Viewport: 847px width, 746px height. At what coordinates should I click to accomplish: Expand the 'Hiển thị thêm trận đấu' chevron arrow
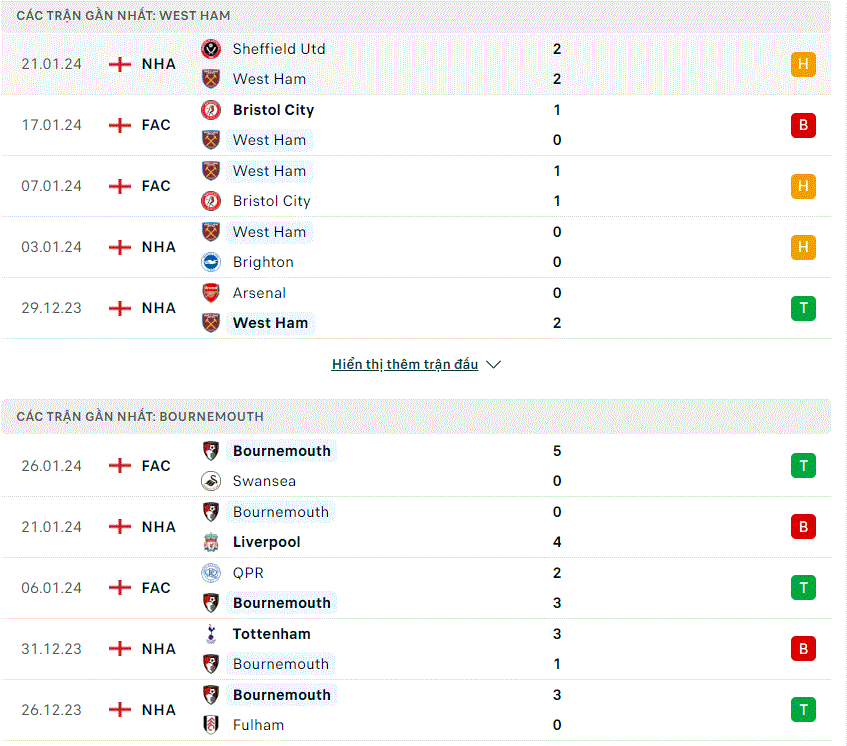pos(493,365)
